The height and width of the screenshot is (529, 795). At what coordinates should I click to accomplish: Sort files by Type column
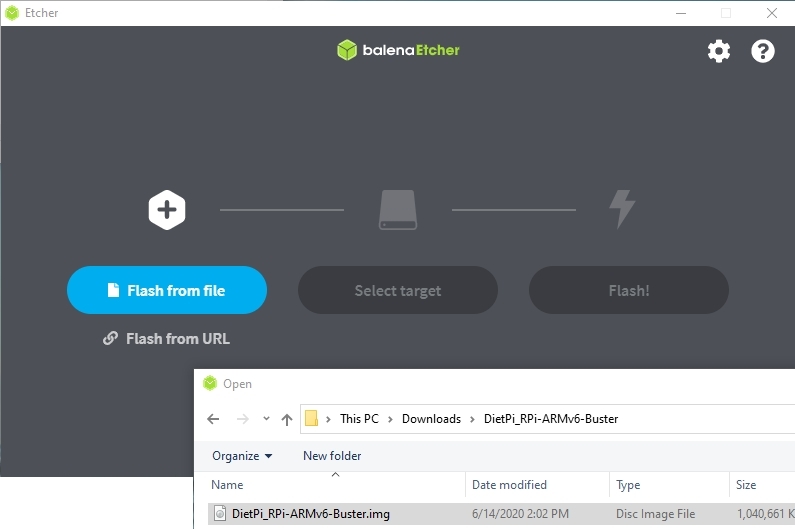pos(669,485)
